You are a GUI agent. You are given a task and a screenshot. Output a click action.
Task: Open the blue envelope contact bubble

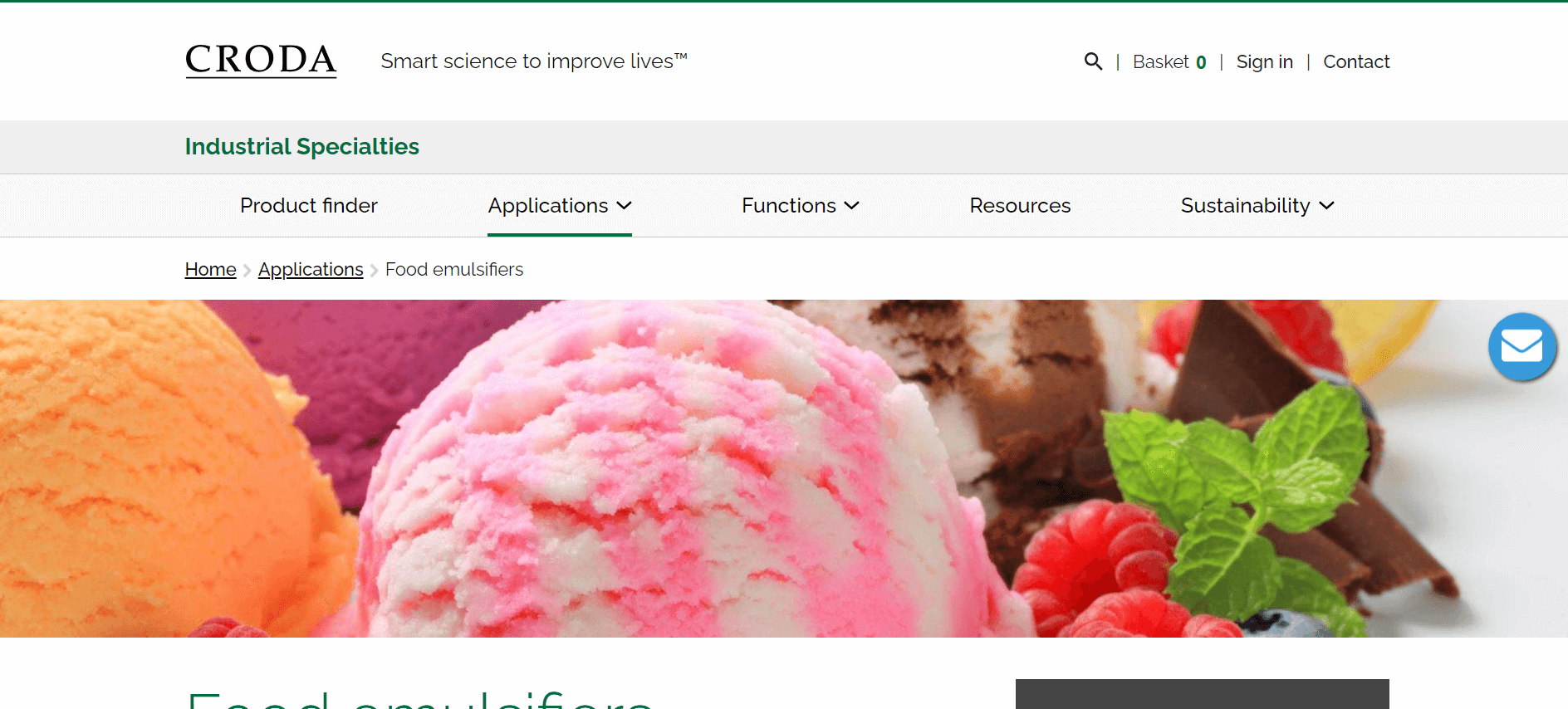1521,346
